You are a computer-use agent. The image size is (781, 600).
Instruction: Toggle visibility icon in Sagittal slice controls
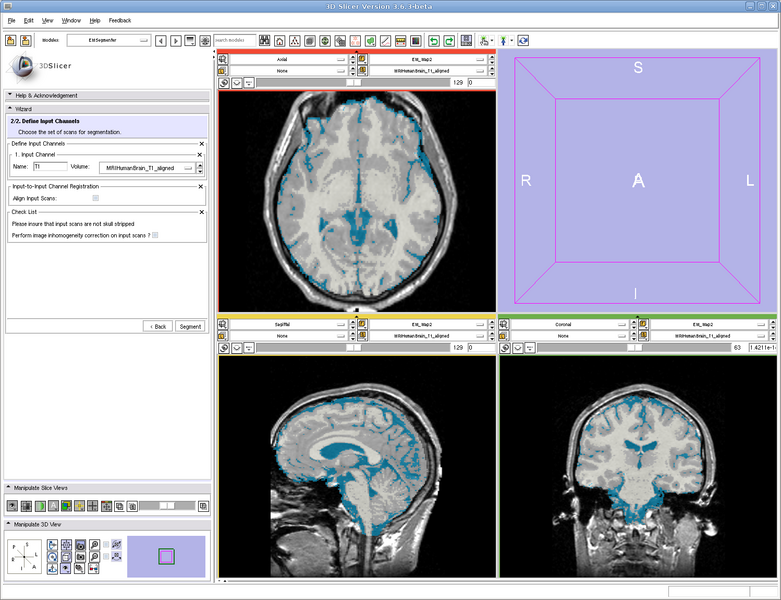point(237,348)
